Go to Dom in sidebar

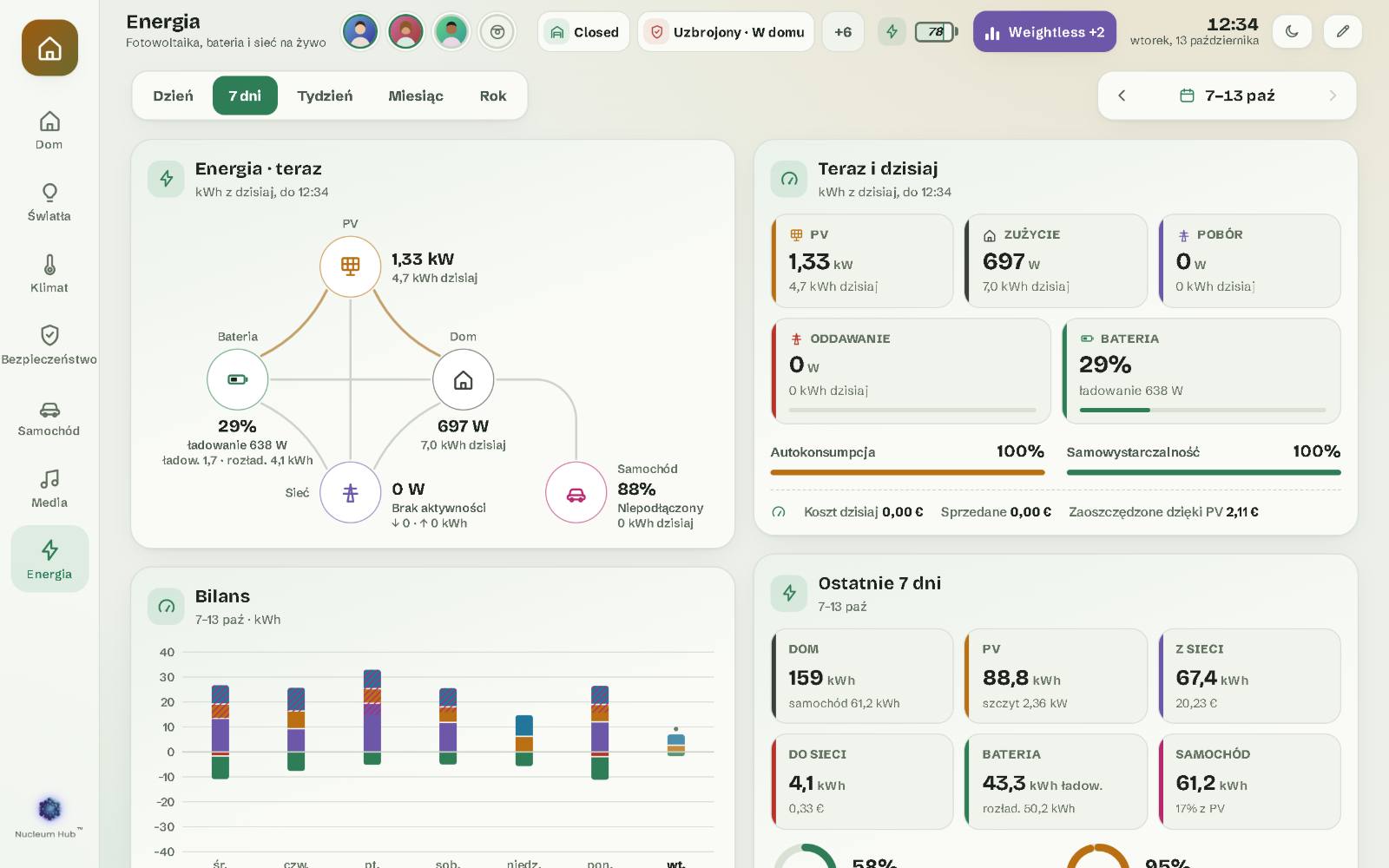click(x=49, y=130)
